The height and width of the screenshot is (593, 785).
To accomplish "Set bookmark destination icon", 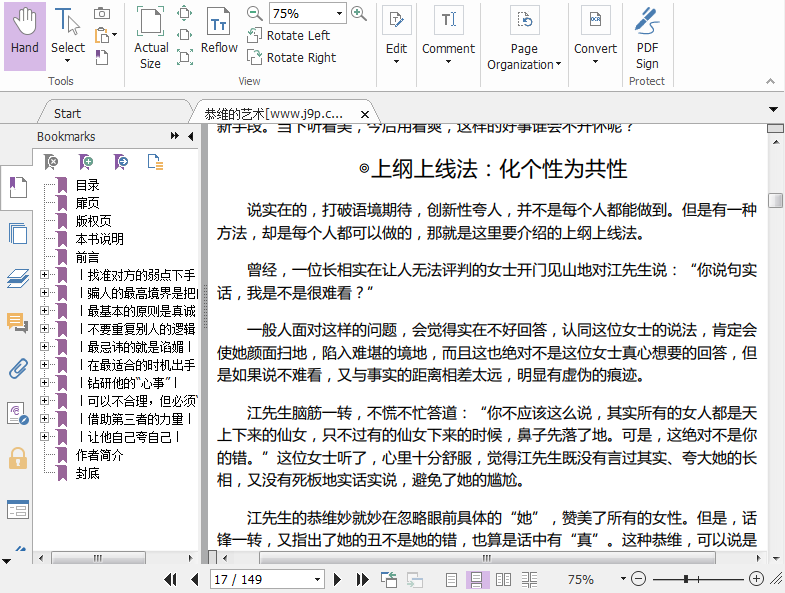I will coord(121,162).
